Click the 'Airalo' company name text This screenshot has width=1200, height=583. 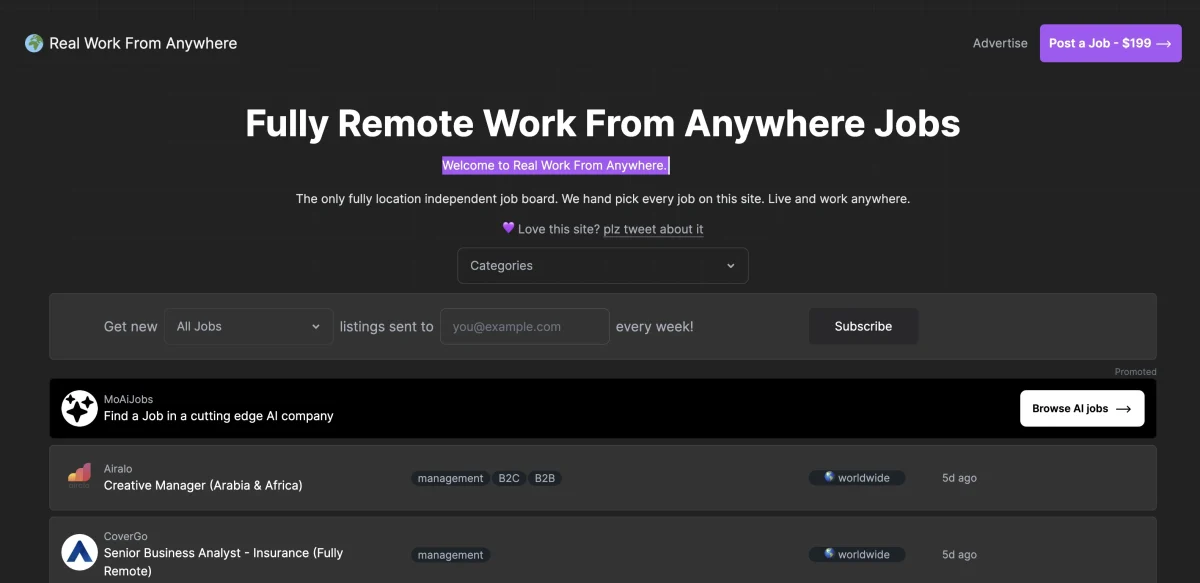point(118,469)
